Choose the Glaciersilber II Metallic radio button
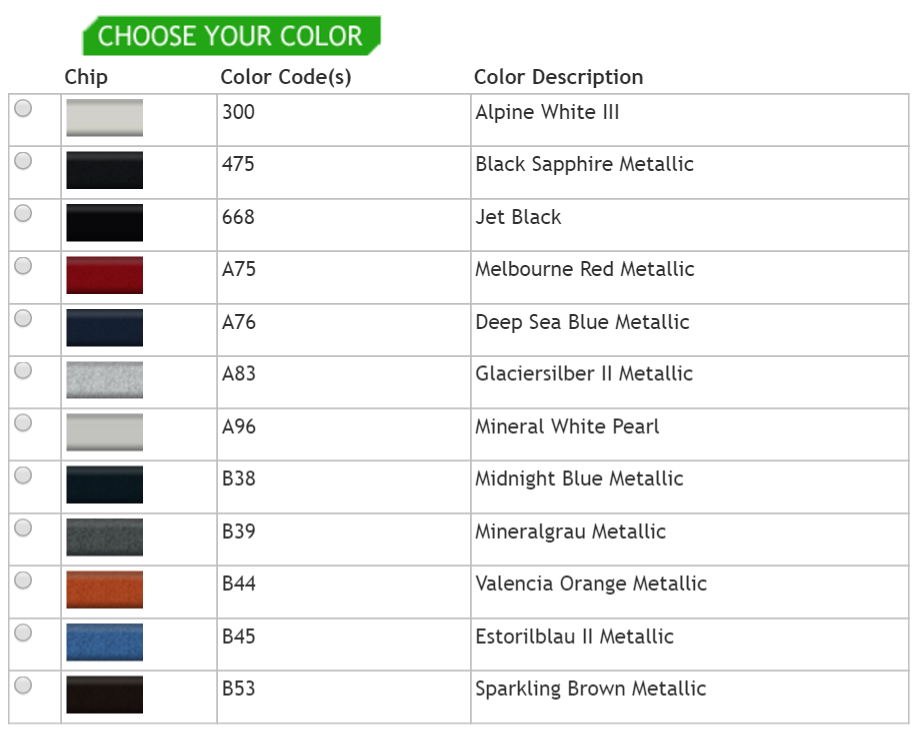 (x=23, y=370)
